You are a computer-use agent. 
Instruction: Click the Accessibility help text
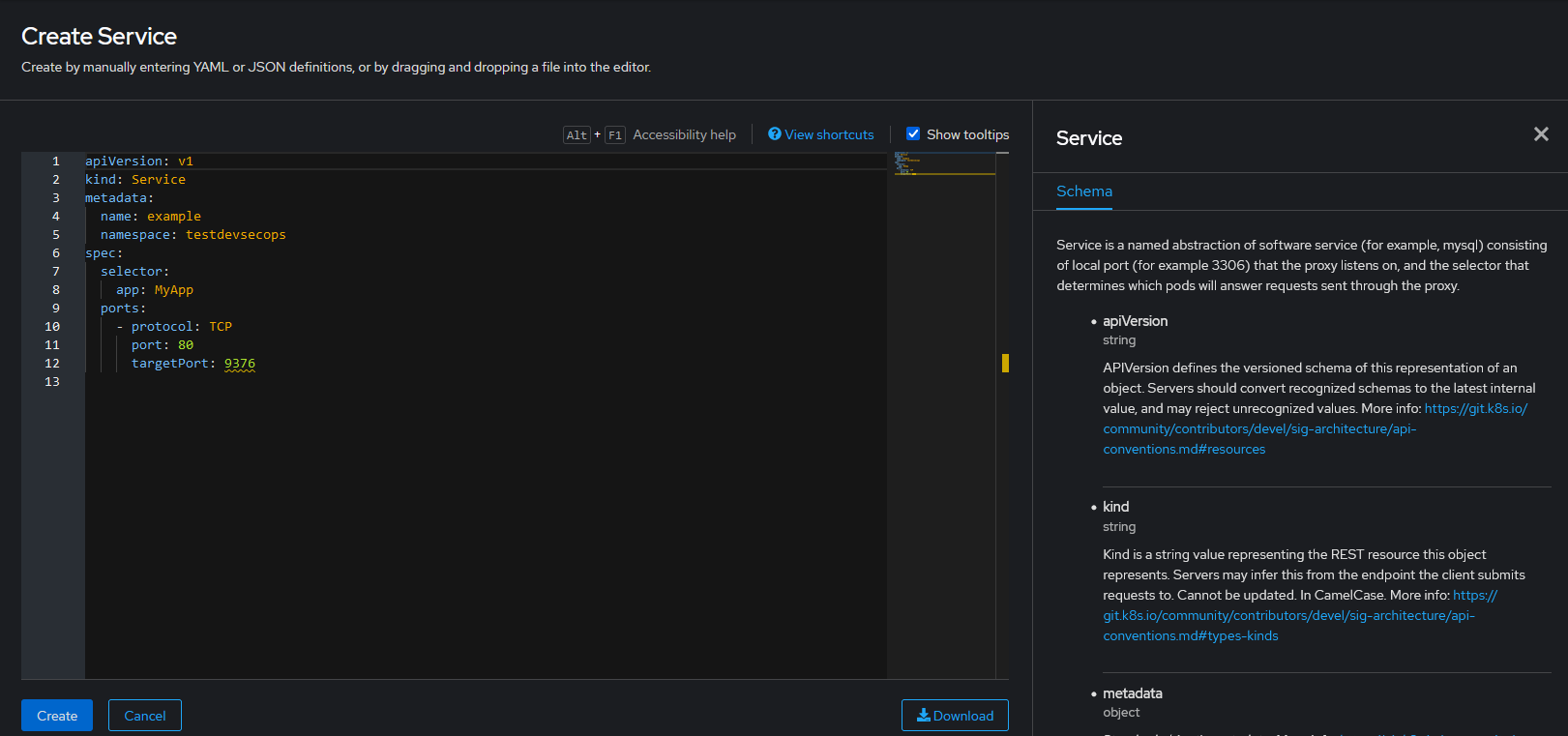coord(684,134)
